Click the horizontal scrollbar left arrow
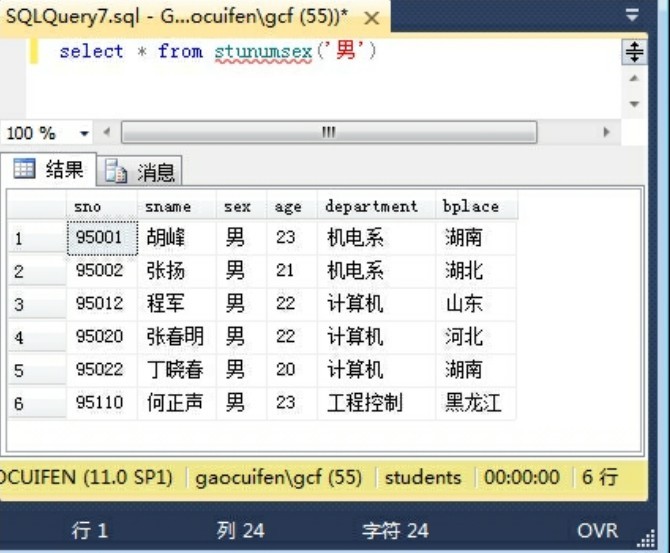 [x=107, y=132]
